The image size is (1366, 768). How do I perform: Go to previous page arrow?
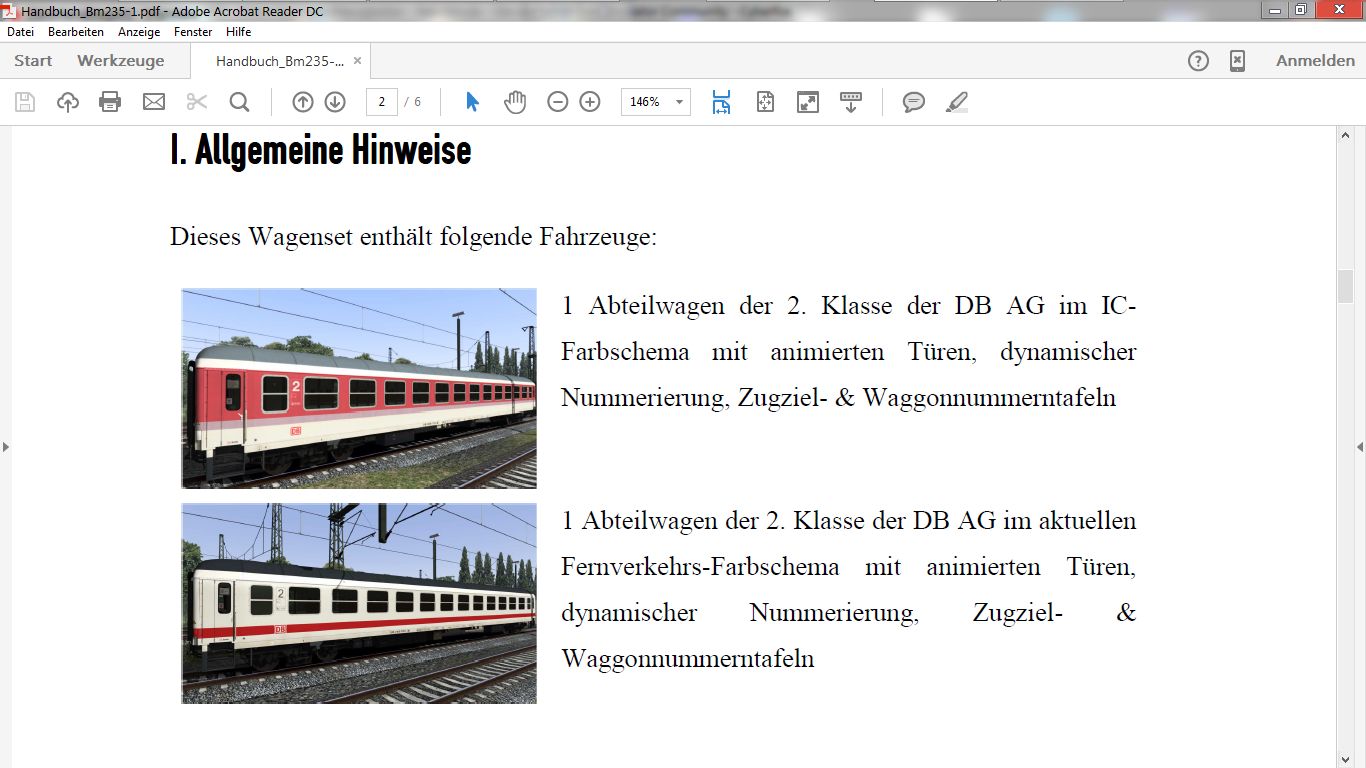(x=303, y=102)
